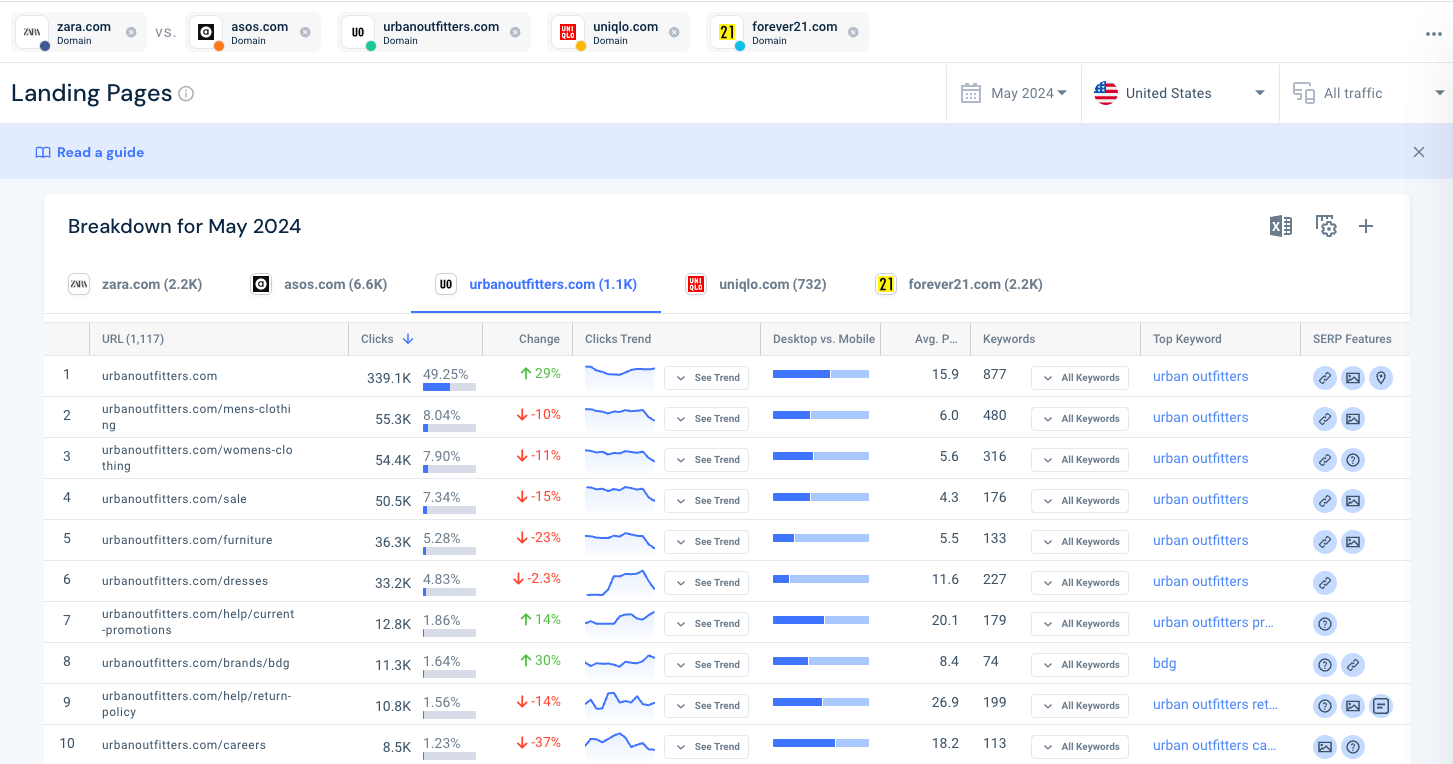Image resolution: width=1453 pixels, height=764 pixels.
Task: Remove asos.com from comparison
Action: click(305, 32)
